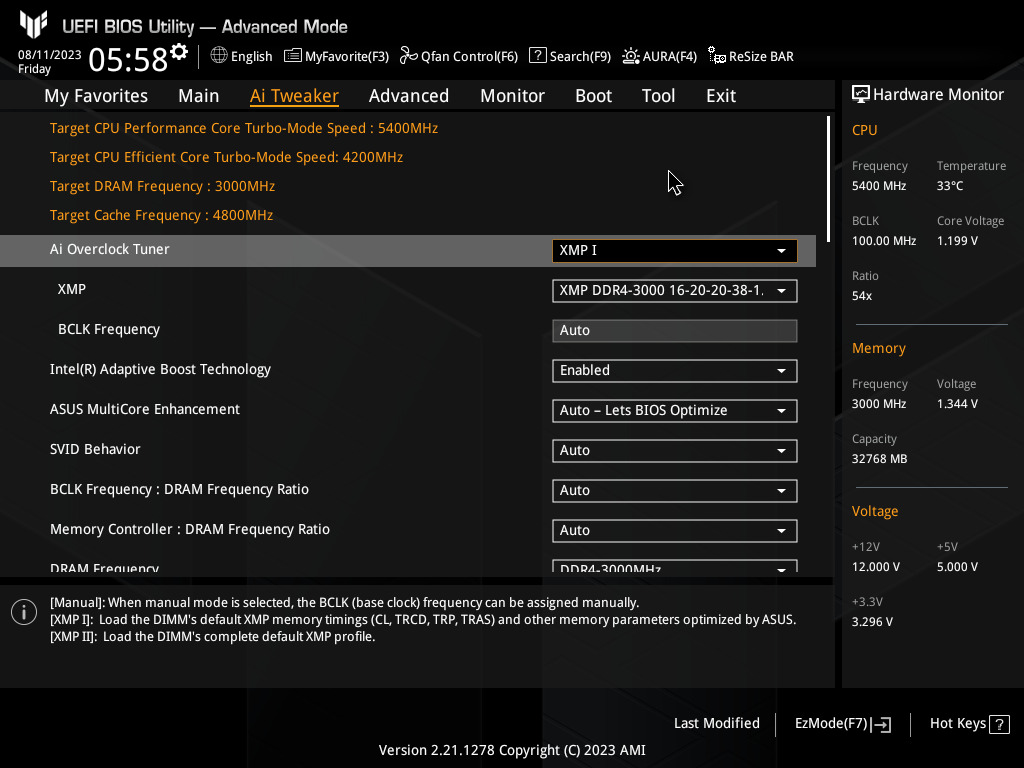Select the Ai Overclock Tuner row label

click(110, 249)
